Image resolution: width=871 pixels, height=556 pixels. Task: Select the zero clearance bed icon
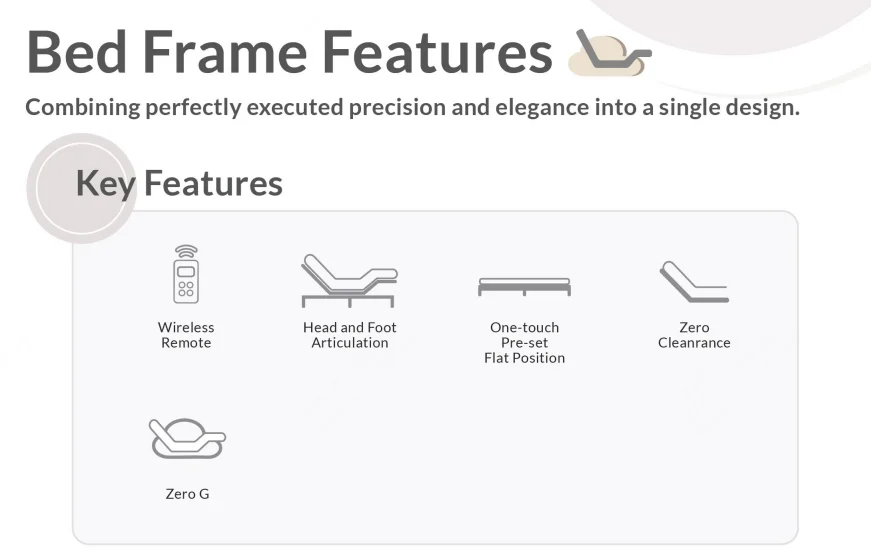click(694, 282)
